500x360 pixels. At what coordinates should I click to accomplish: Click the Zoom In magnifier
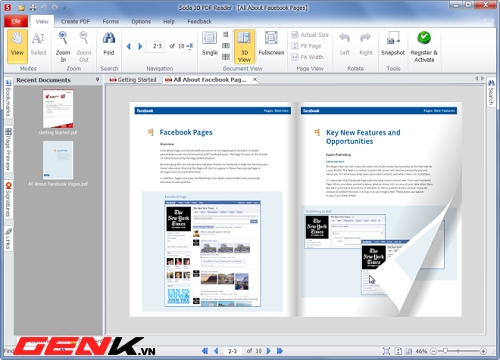(x=63, y=46)
